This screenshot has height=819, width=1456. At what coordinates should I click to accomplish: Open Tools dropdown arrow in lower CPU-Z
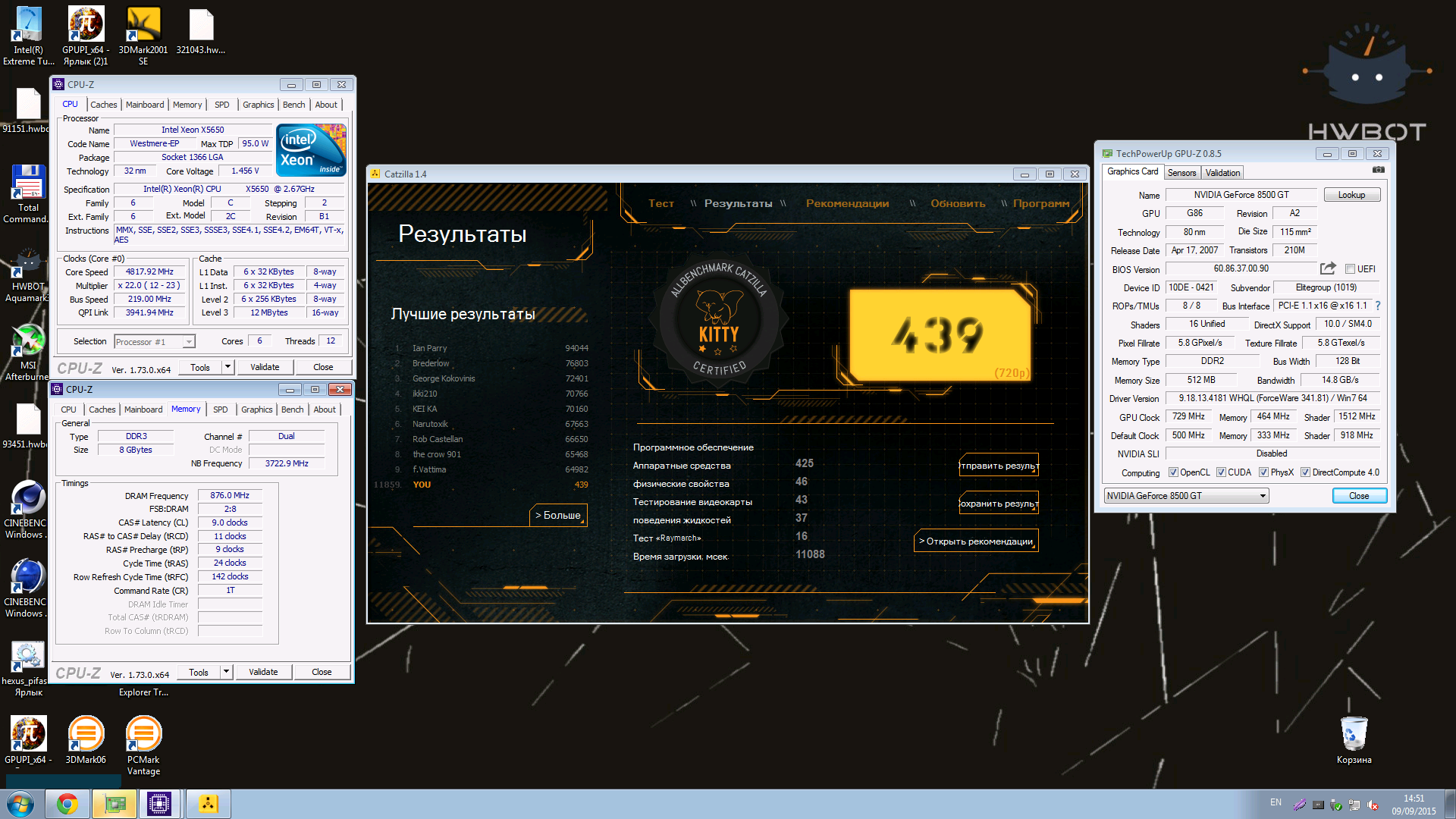pyautogui.click(x=226, y=672)
